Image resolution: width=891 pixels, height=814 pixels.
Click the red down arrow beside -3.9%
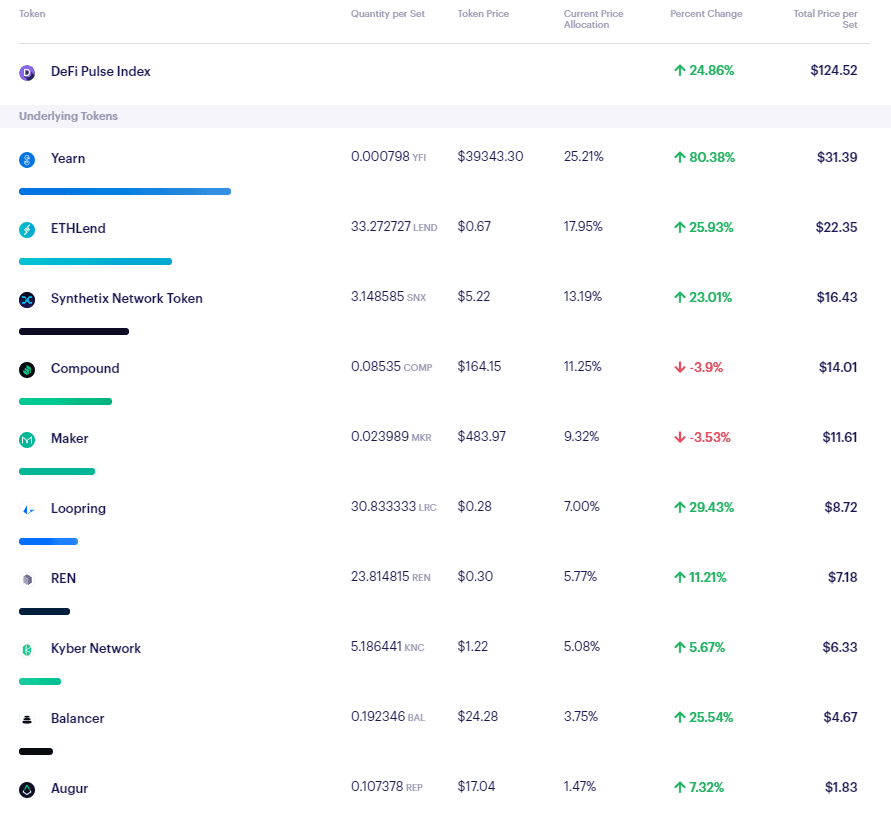(680, 368)
